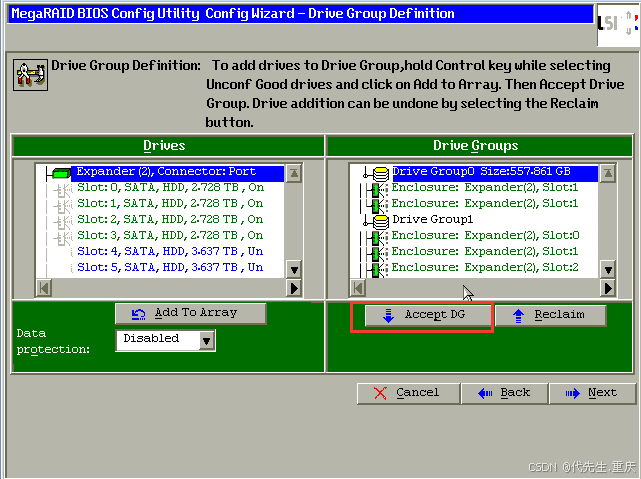Click the Drive Group Definition wizard icon

pyautogui.click(x=30, y=74)
